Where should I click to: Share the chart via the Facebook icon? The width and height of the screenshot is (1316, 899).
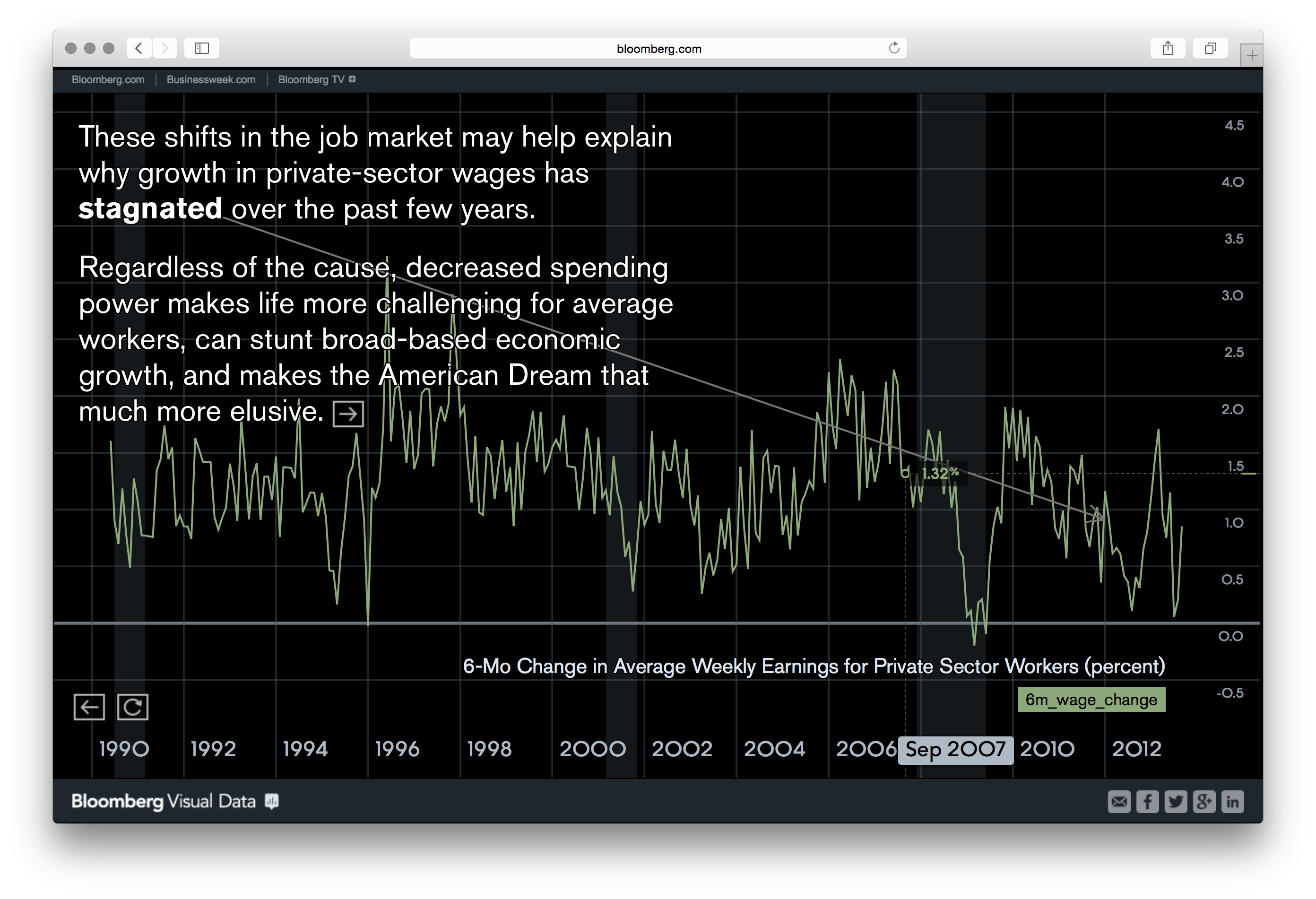(x=1148, y=802)
